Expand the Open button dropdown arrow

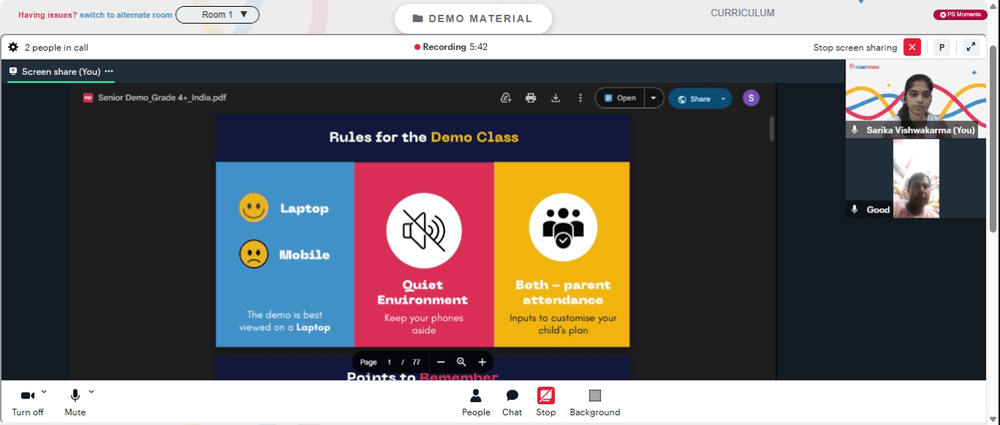pos(654,98)
